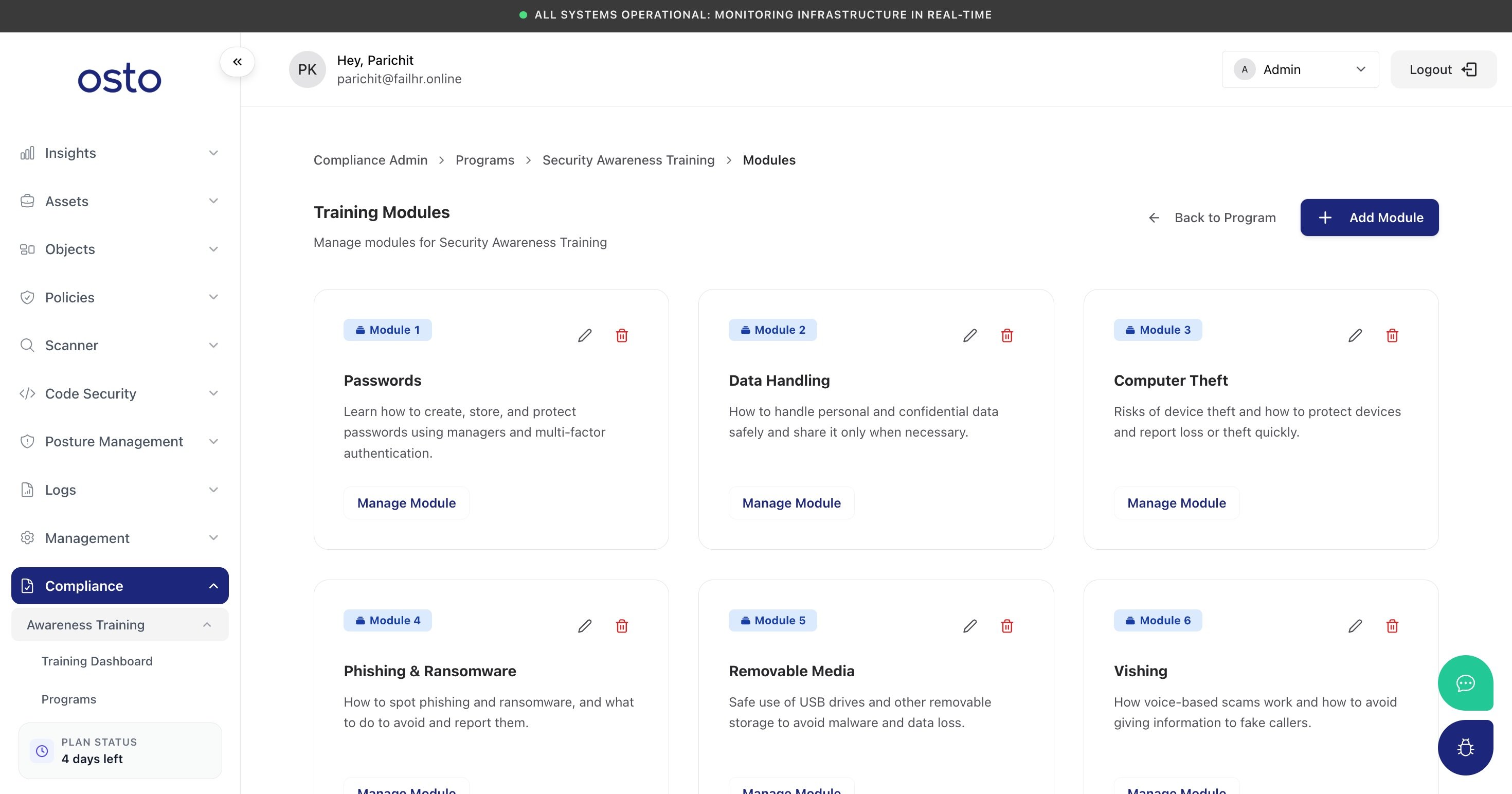Click the Plan Status 4 days left card

pyautogui.click(x=120, y=751)
